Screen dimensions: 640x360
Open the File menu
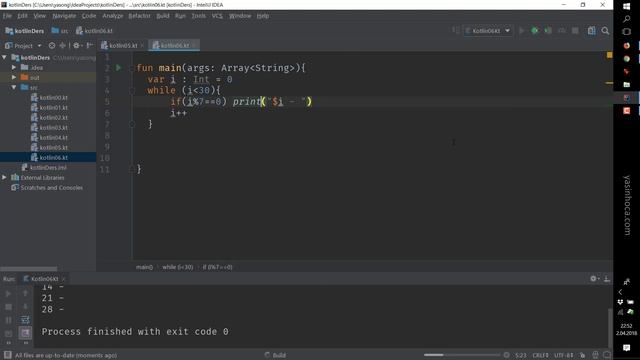point(7,16)
